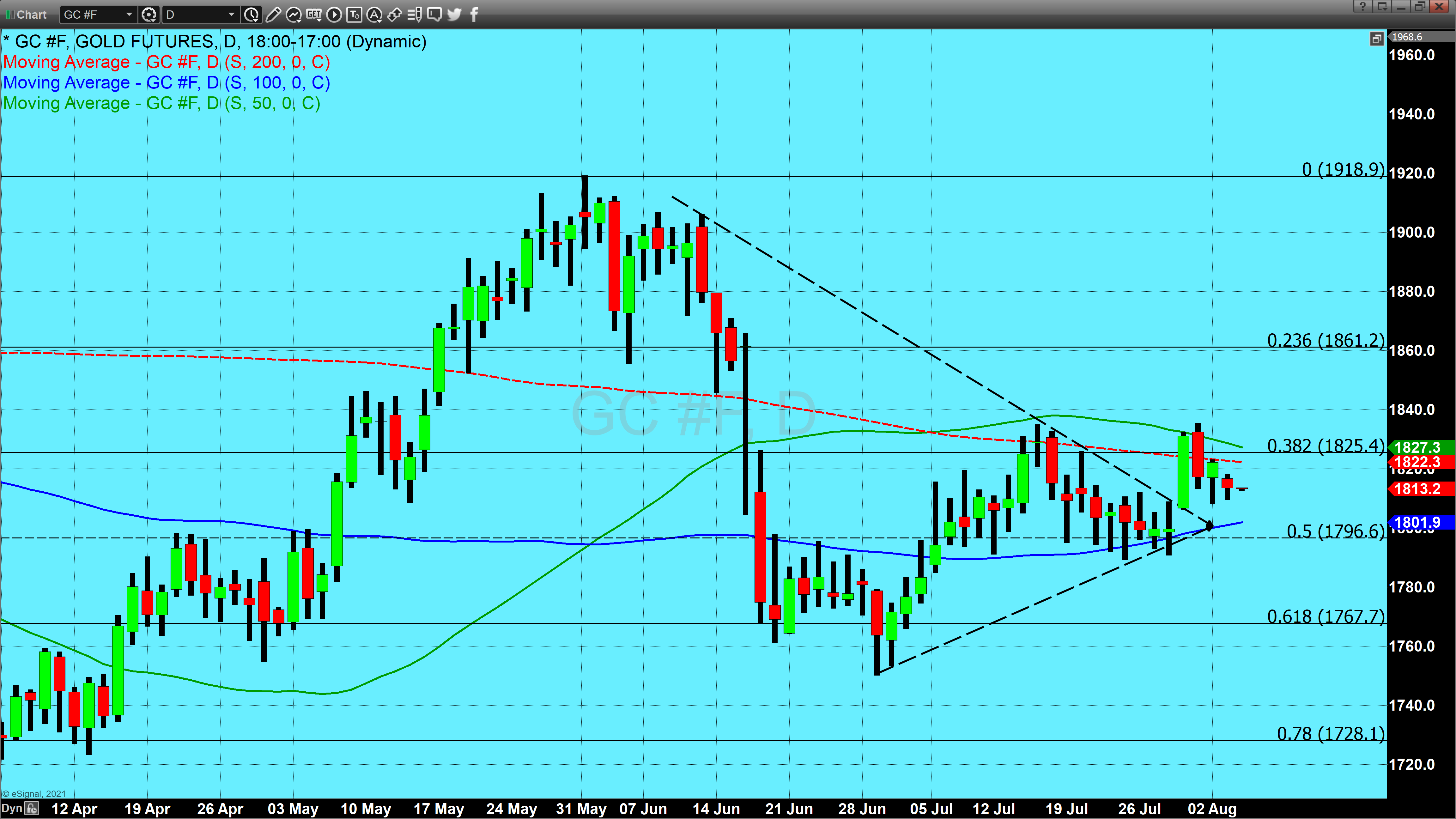Share chart via Twitter icon
This screenshot has height=819, width=1456.
coord(454,15)
